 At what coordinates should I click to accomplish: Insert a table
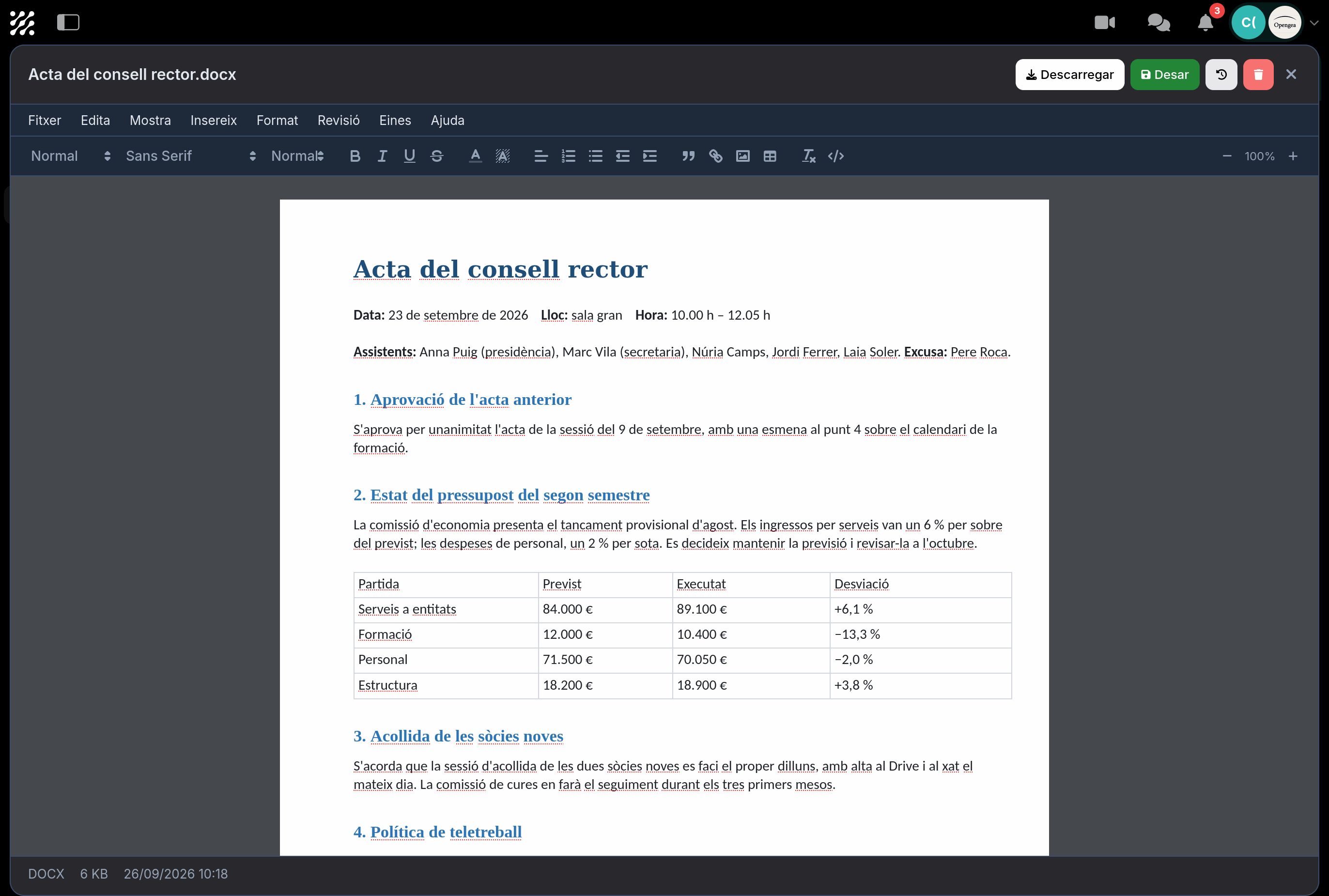(770, 156)
